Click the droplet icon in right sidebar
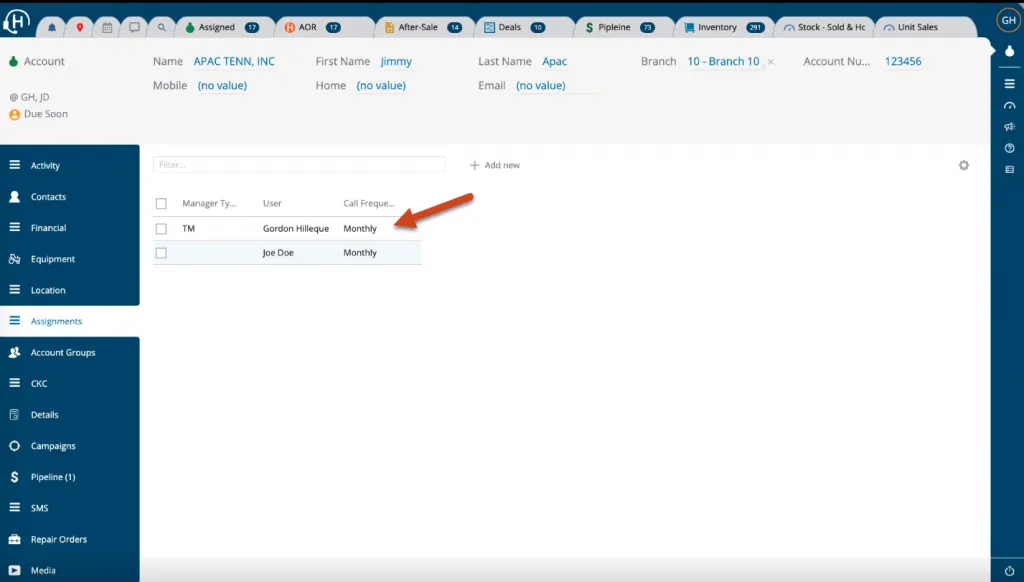The image size is (1024, 582). click(1009, 51)
